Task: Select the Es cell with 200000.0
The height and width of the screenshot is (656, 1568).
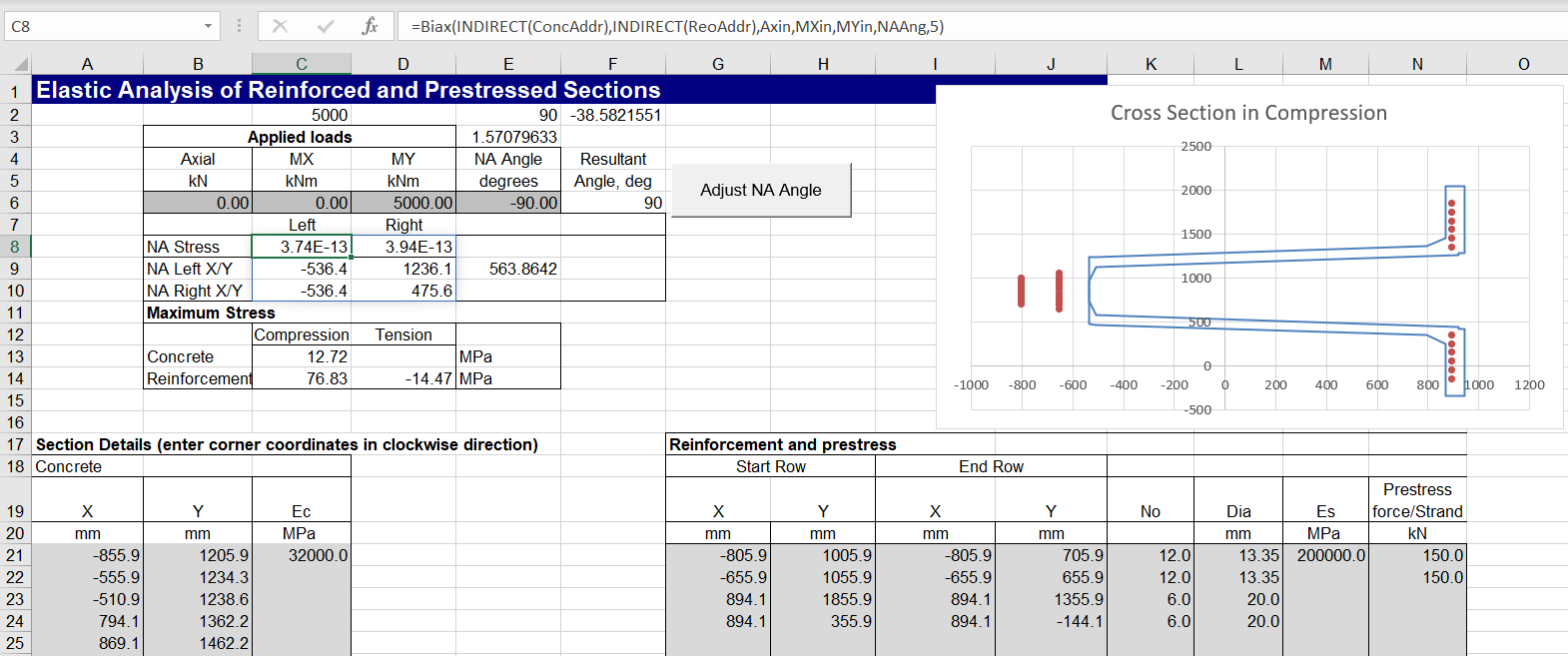Action: point(1324,555)
